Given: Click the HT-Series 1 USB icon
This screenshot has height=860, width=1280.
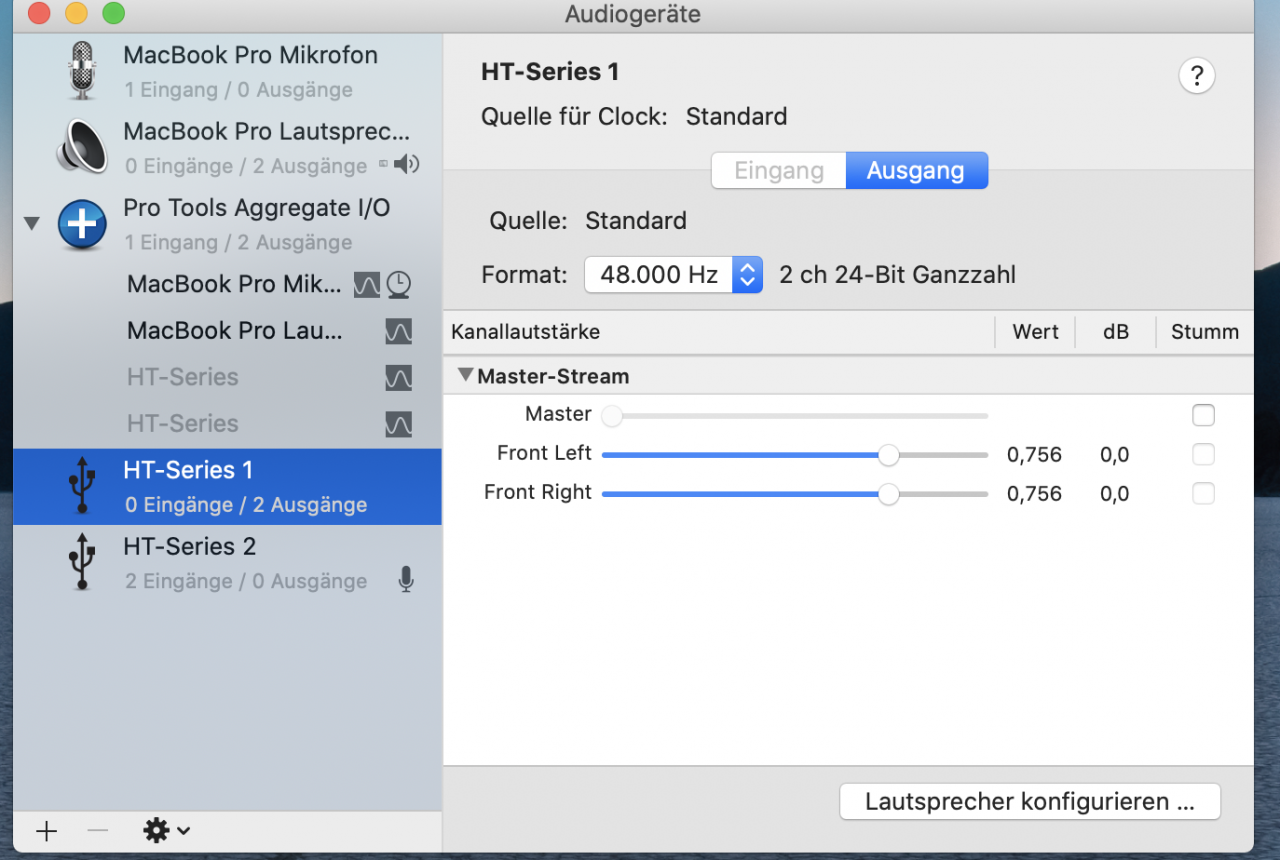Looking at the screenshot, I should pos(82,486).
